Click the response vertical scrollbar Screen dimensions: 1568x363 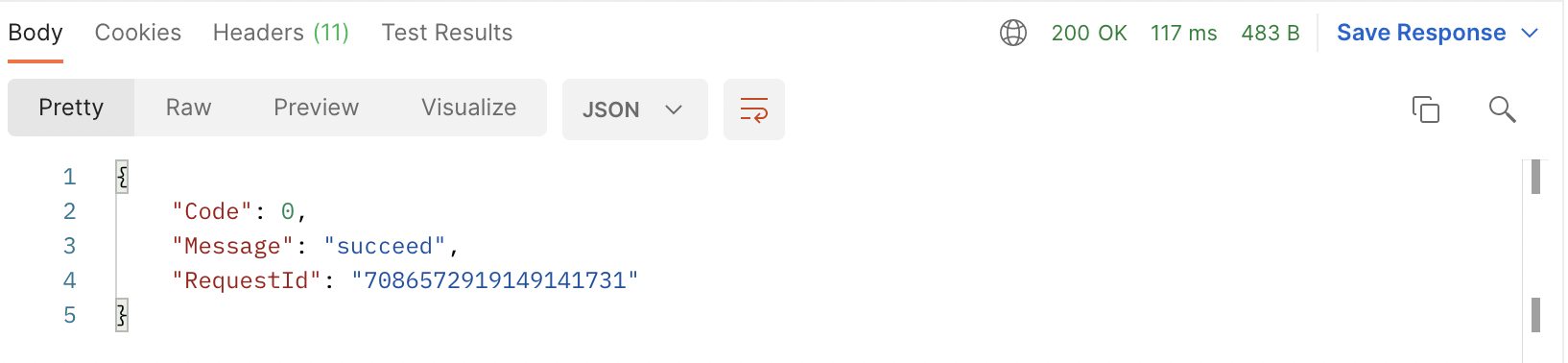pyautogui.click(x=1535, y=261)
